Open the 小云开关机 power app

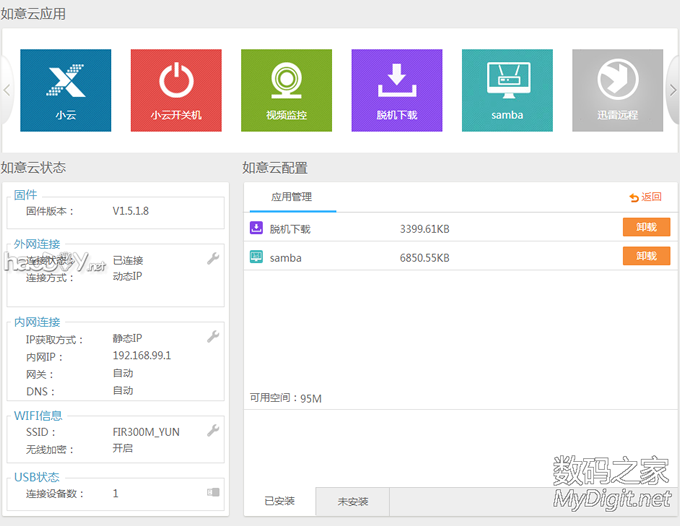[176, 90]
